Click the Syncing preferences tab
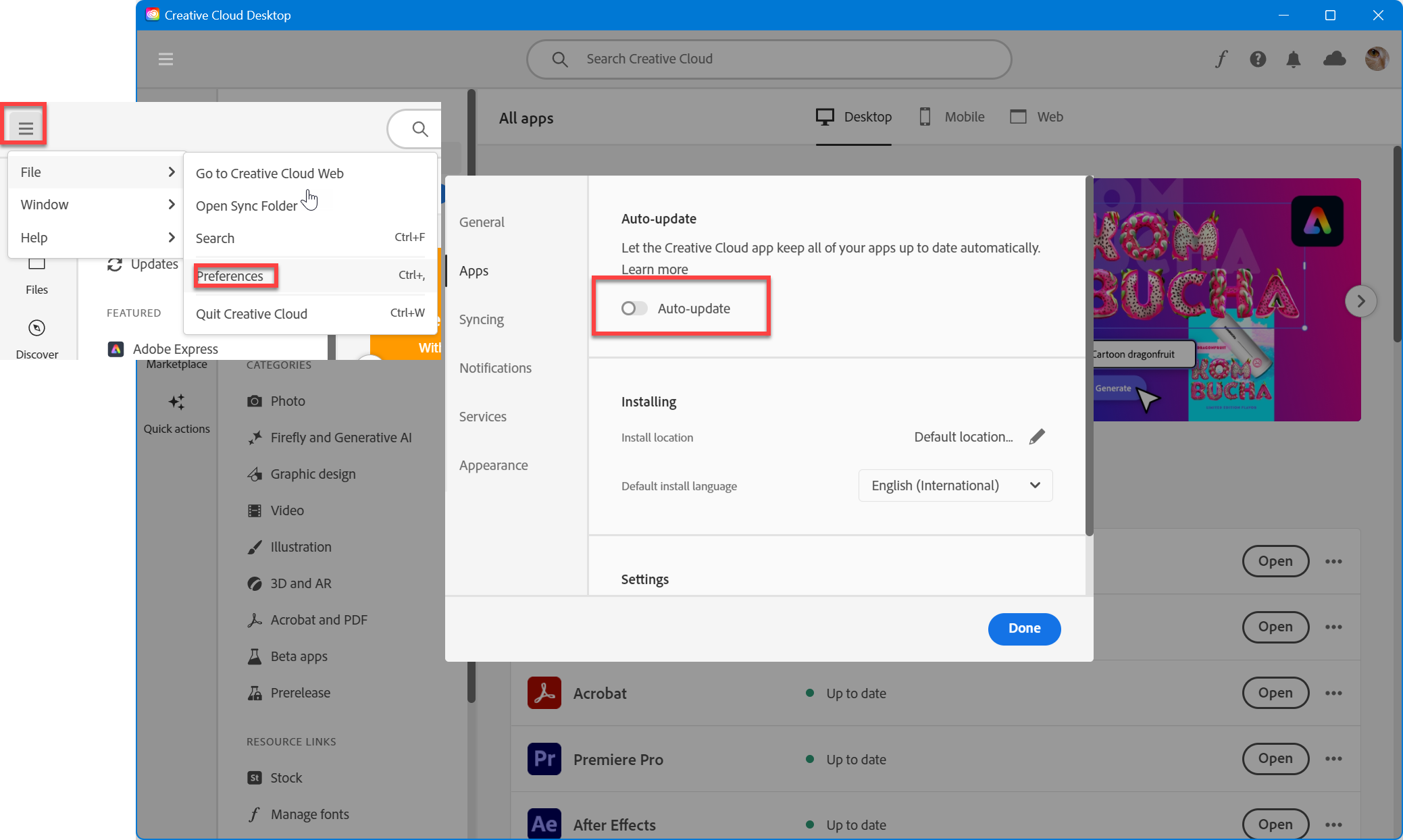This screenshot has height=840, width=1403. click(x=481, y=319)
